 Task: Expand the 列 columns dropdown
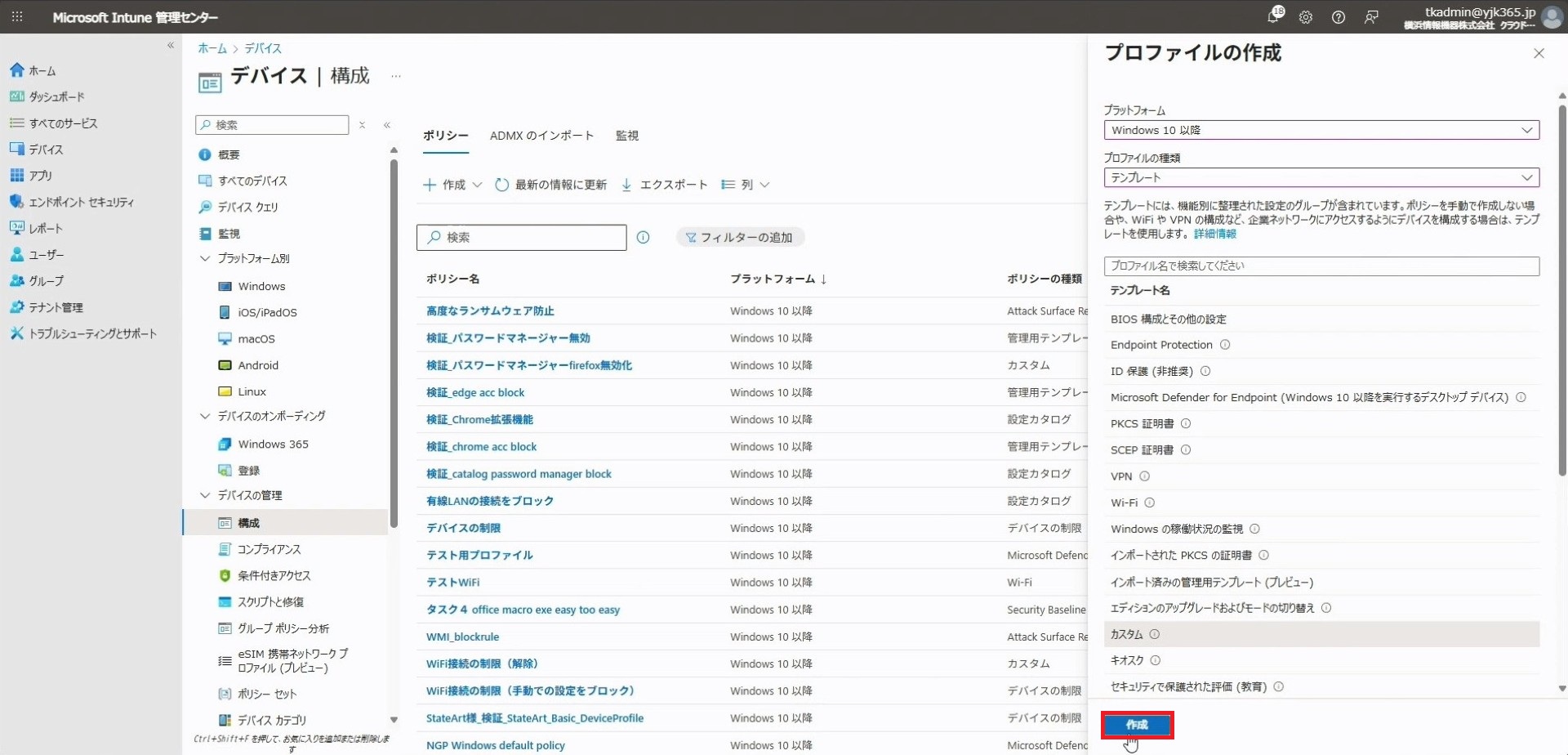click(746, 185)
